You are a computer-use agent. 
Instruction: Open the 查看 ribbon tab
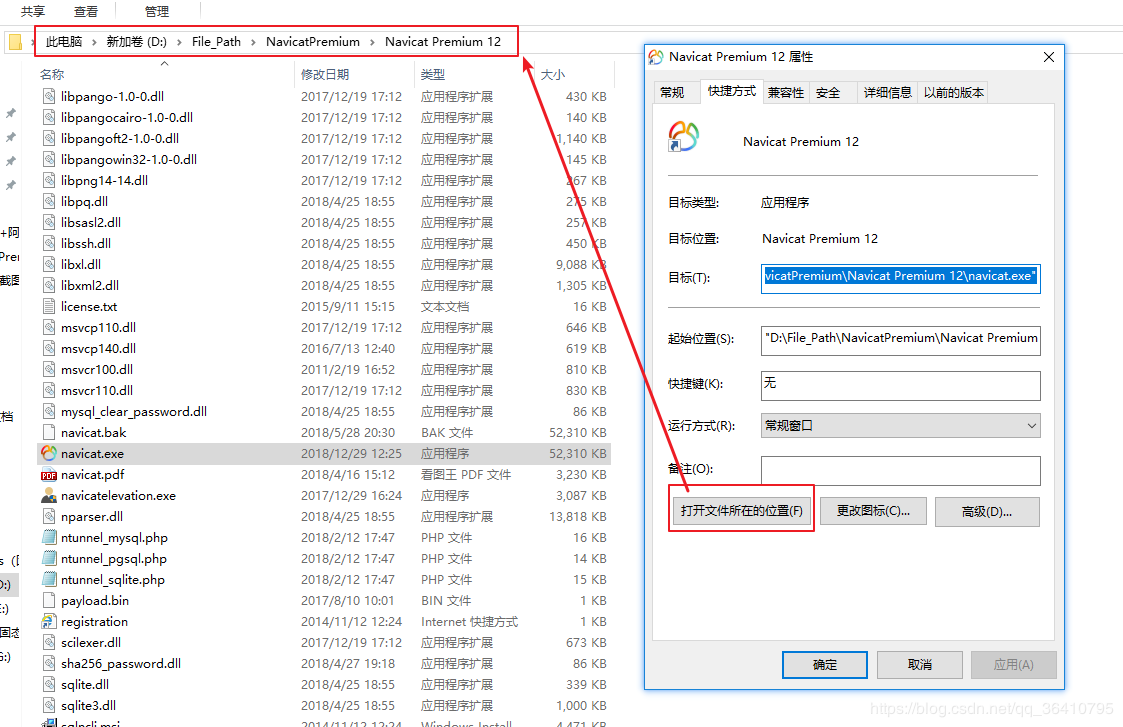pyautogui.click(x=86, y=11)
